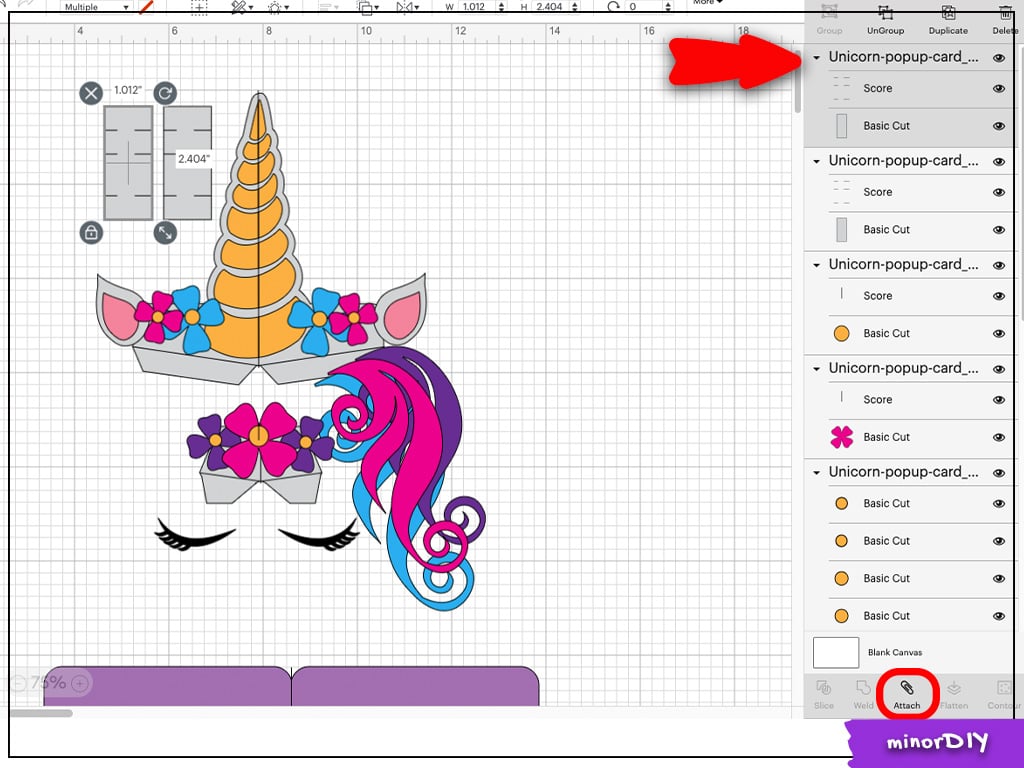
Task: Hide the Score layer in first group
Action: coord(999,89)
